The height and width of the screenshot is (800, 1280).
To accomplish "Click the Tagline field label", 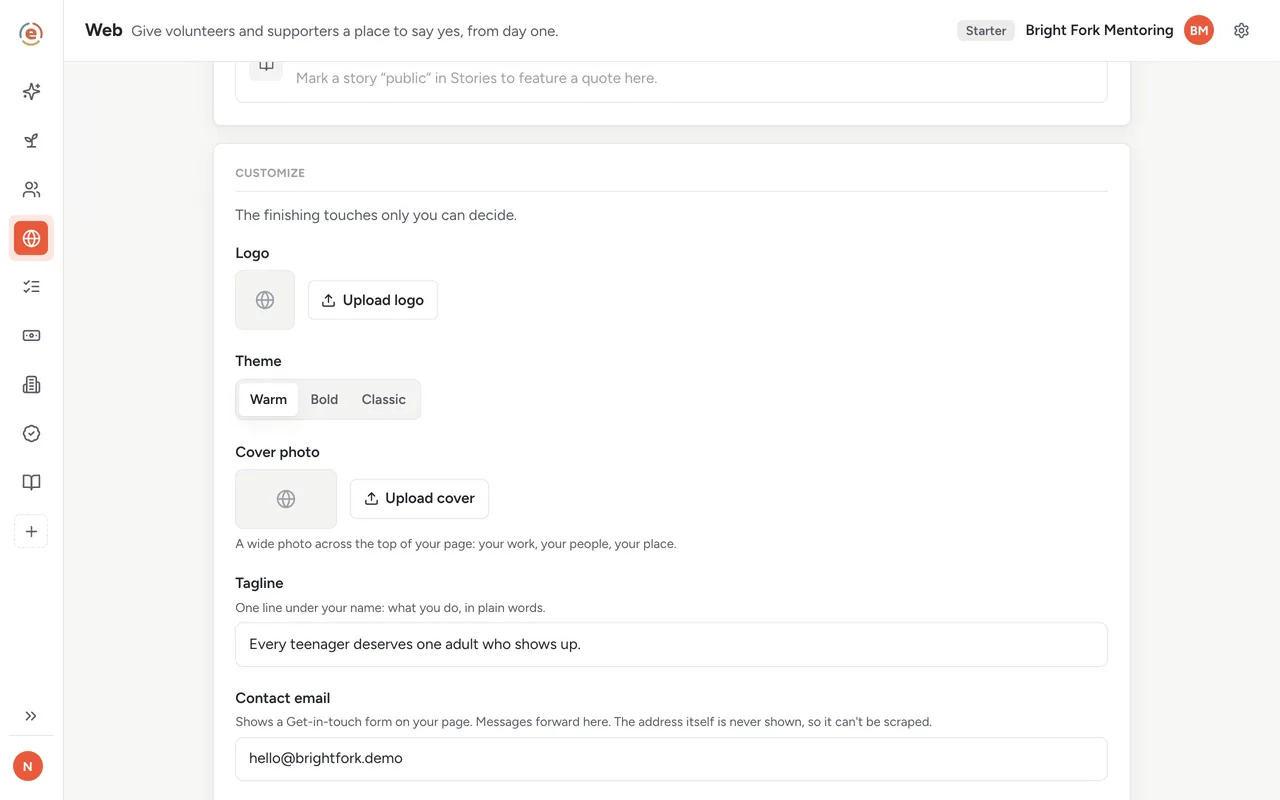I will [x=259, y=583].
